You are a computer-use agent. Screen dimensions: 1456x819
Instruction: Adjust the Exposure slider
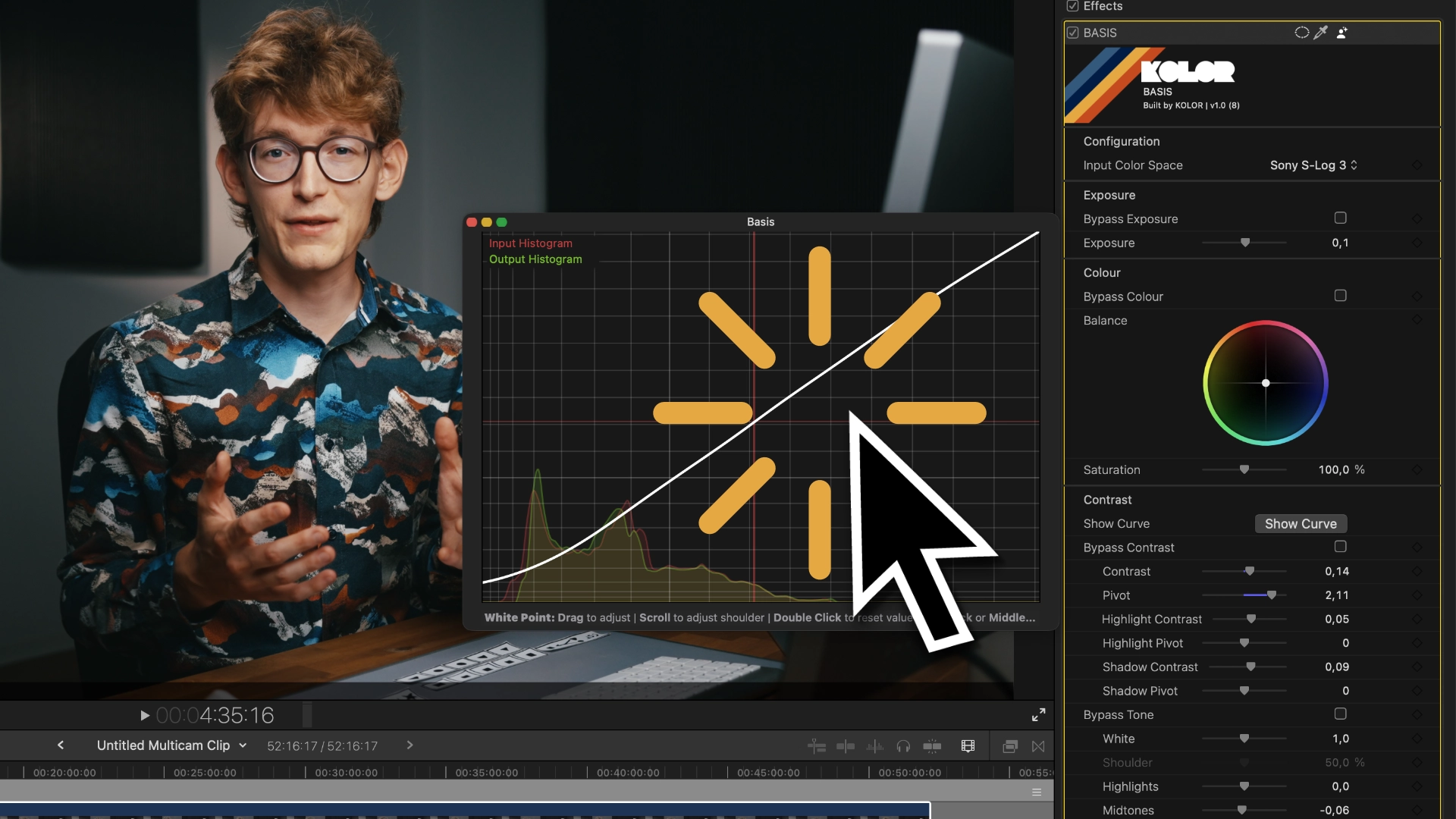point(1244,243)
